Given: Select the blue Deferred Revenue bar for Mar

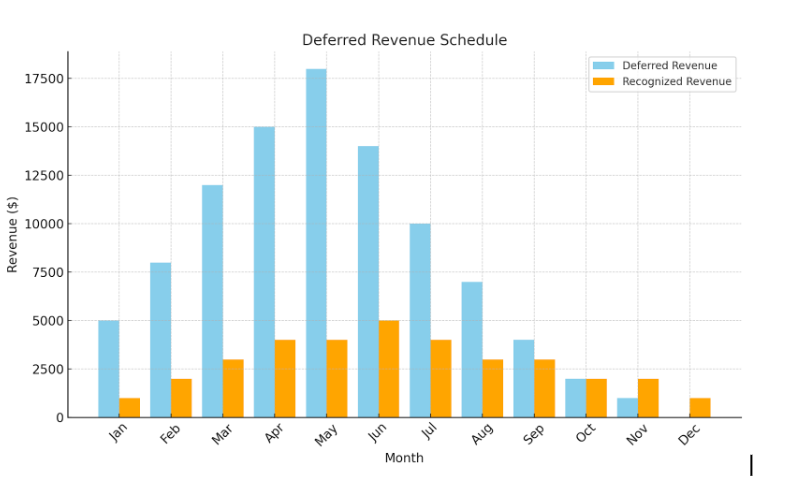Looking at the screenshot, I should 213,301.
